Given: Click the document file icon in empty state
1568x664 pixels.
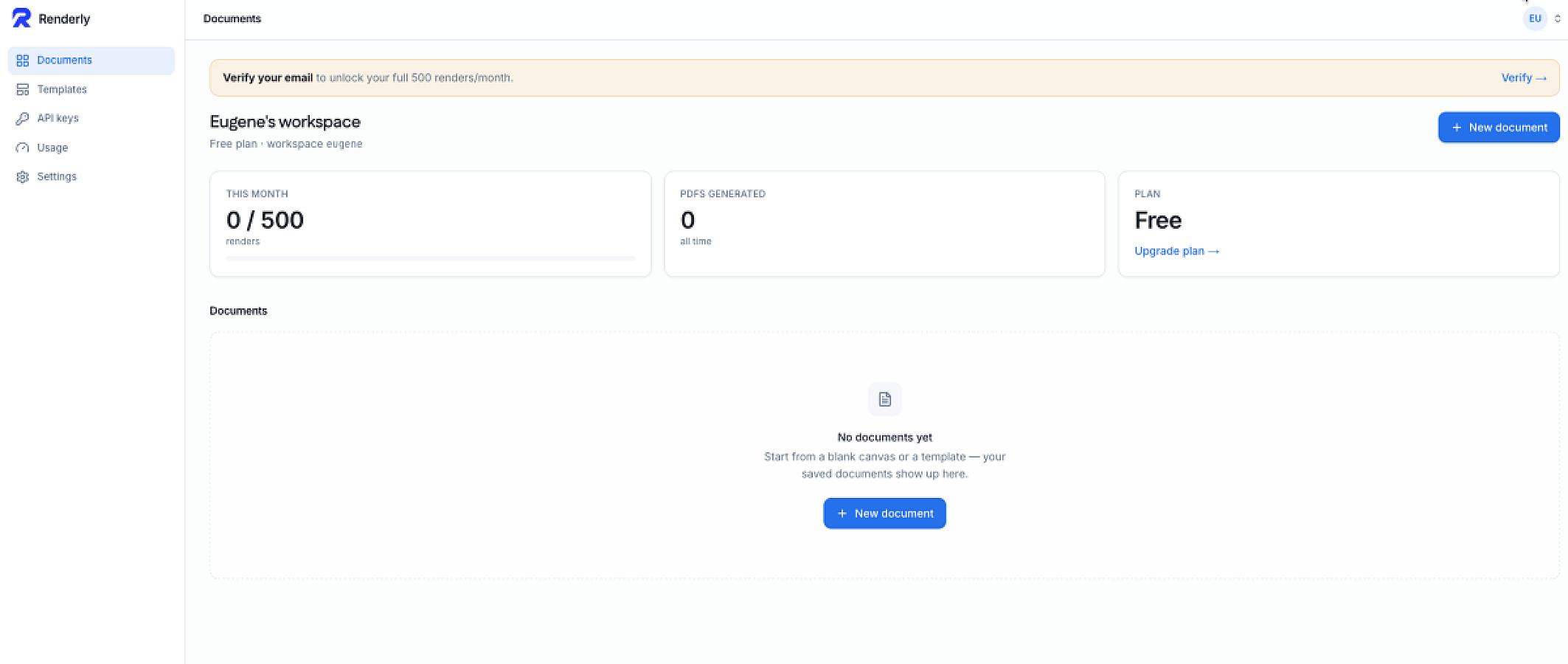Looking at the screenshot, I should pos(884,399).
